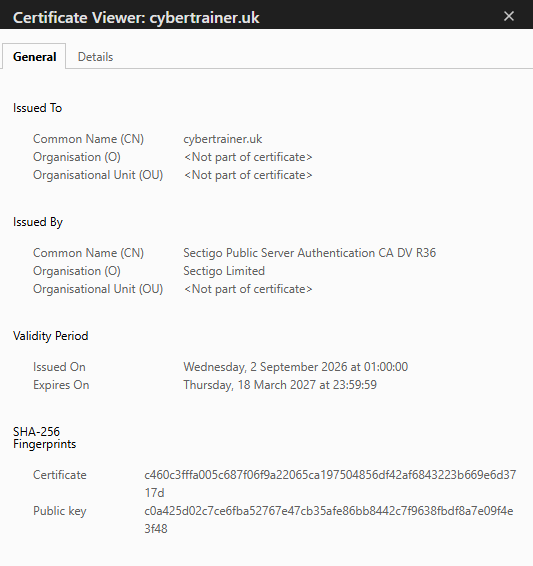This screenshot has height=566, width=533.
Task: Select the General tab
Action: tap(34, 57)
